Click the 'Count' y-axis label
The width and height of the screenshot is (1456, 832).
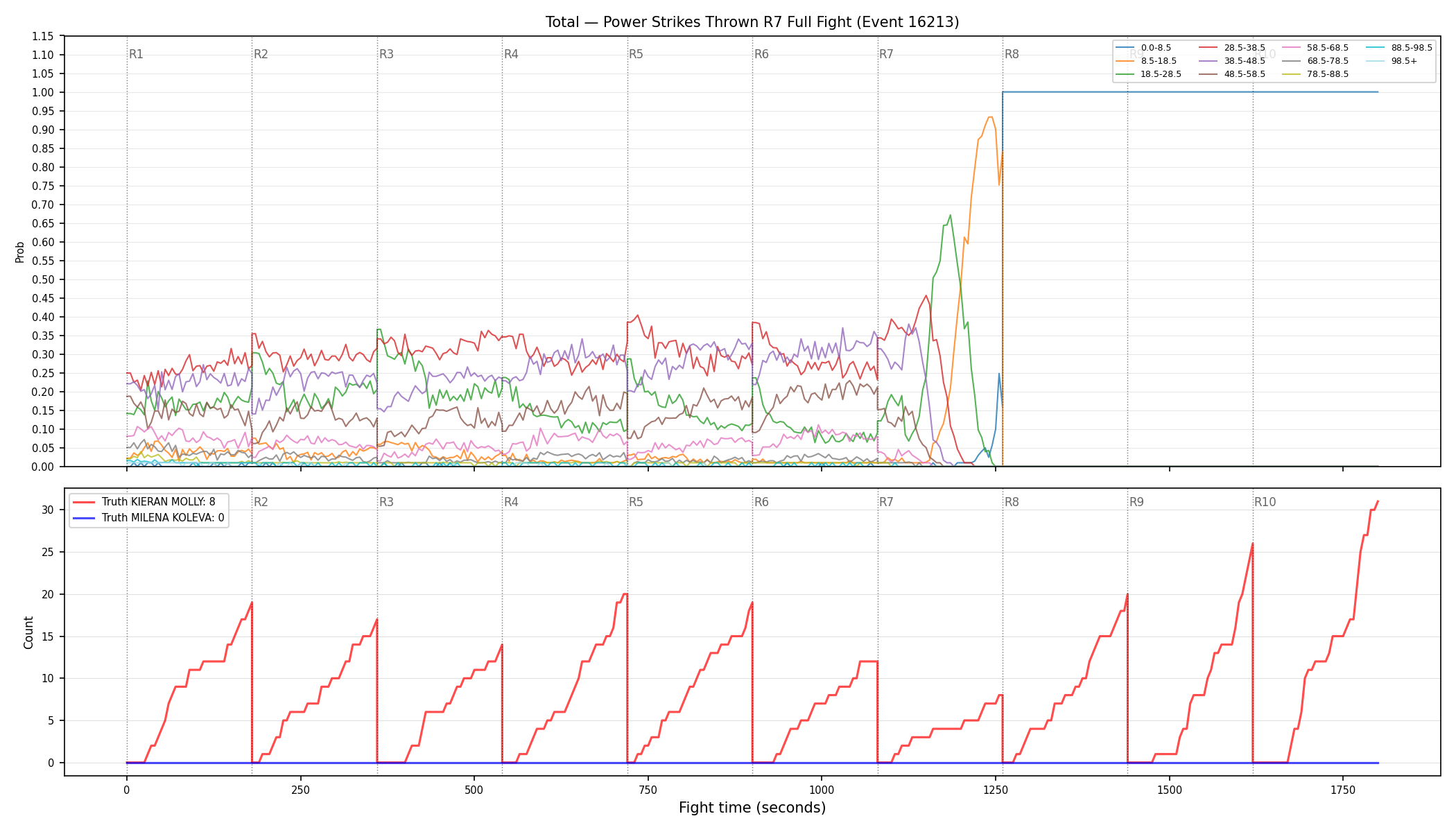pos(28,632)
